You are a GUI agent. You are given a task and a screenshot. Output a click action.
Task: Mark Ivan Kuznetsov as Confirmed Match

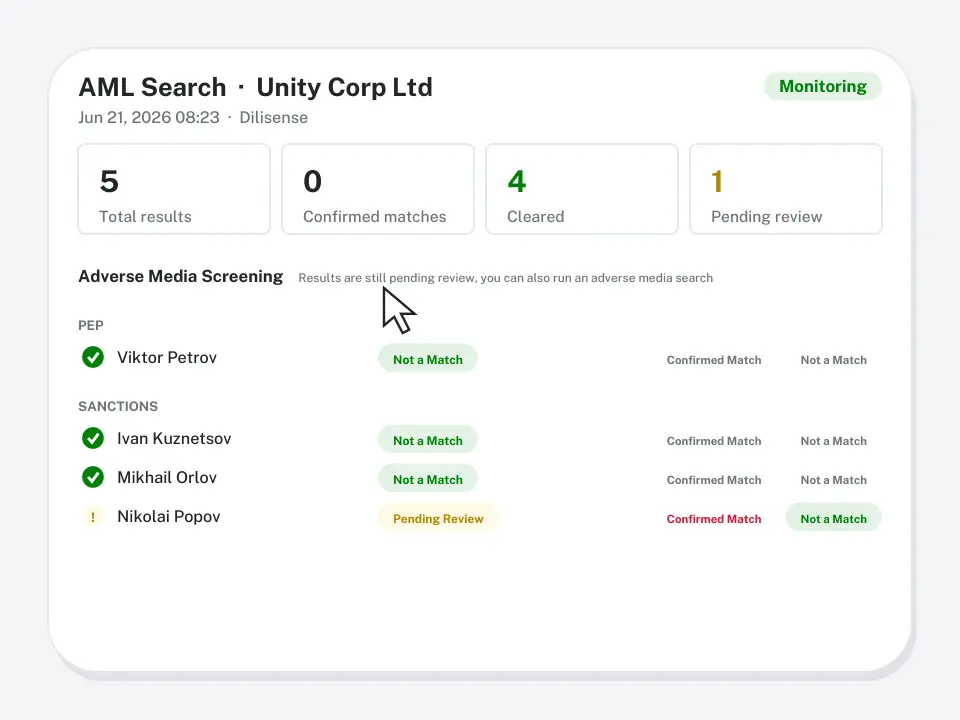(714, 441)
